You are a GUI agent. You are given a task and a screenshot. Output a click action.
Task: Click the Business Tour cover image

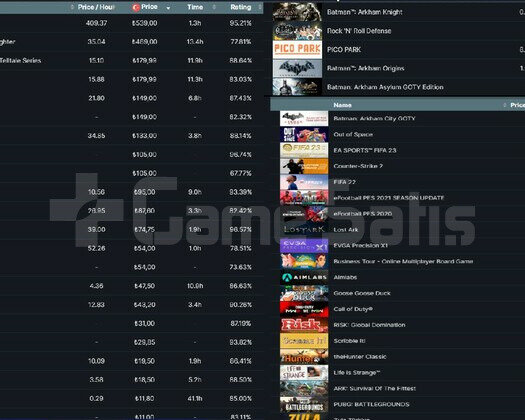click(x=304, y=261)
